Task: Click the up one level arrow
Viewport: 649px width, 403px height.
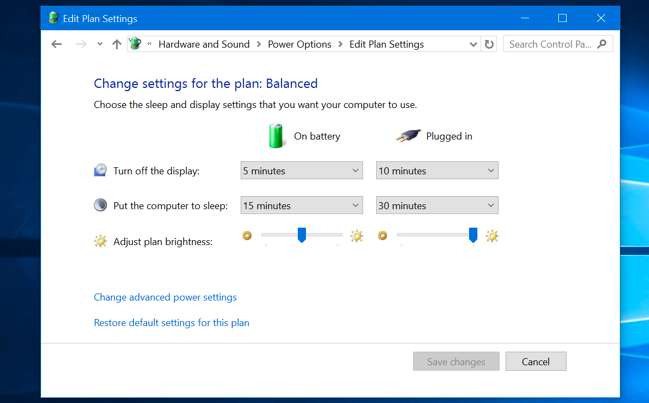Action: tap(117, 45)
